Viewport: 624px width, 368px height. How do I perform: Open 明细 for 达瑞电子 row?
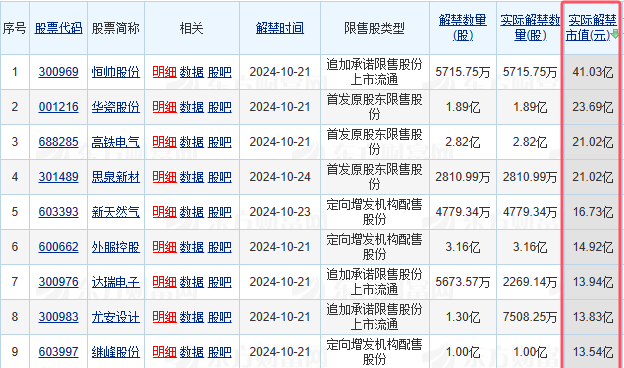(164, 282)
